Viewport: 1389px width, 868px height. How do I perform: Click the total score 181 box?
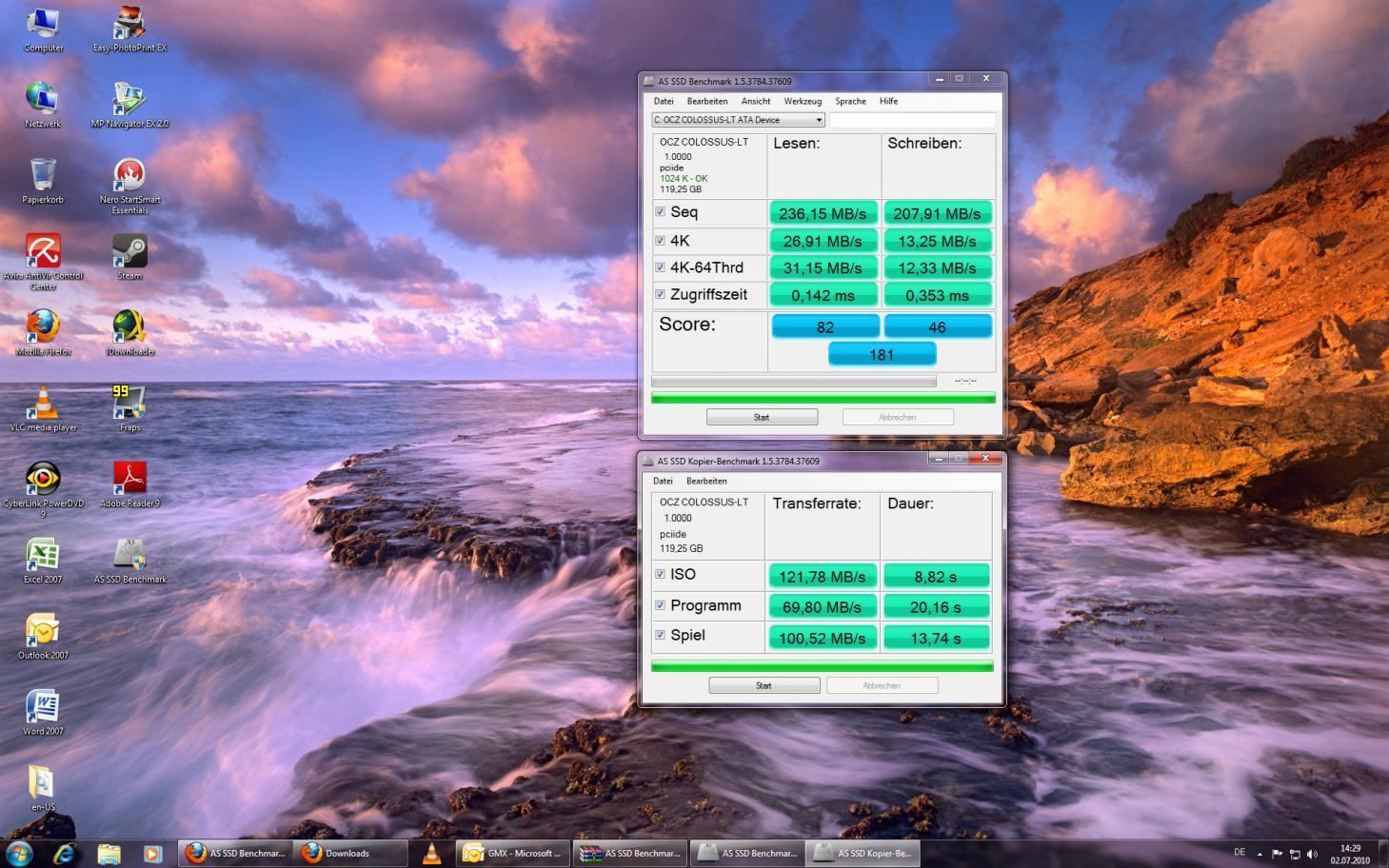click(x=882, y=354)
